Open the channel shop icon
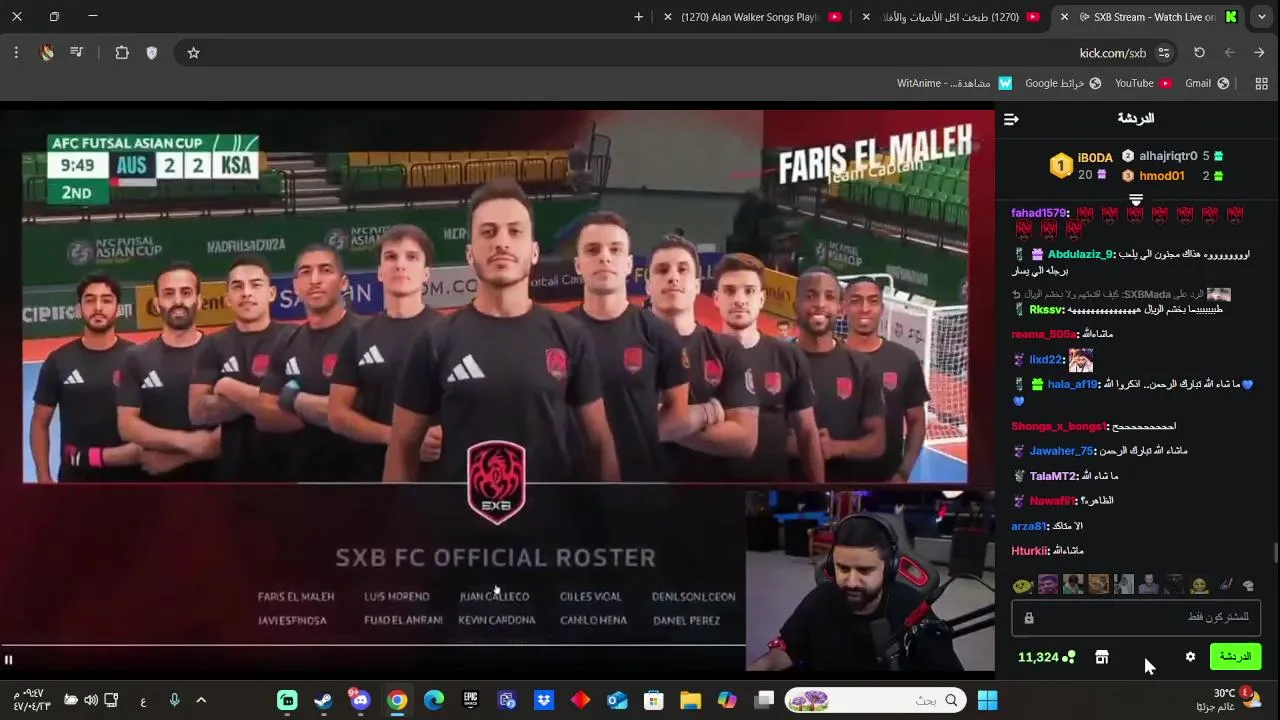 tap(1102, 657)
